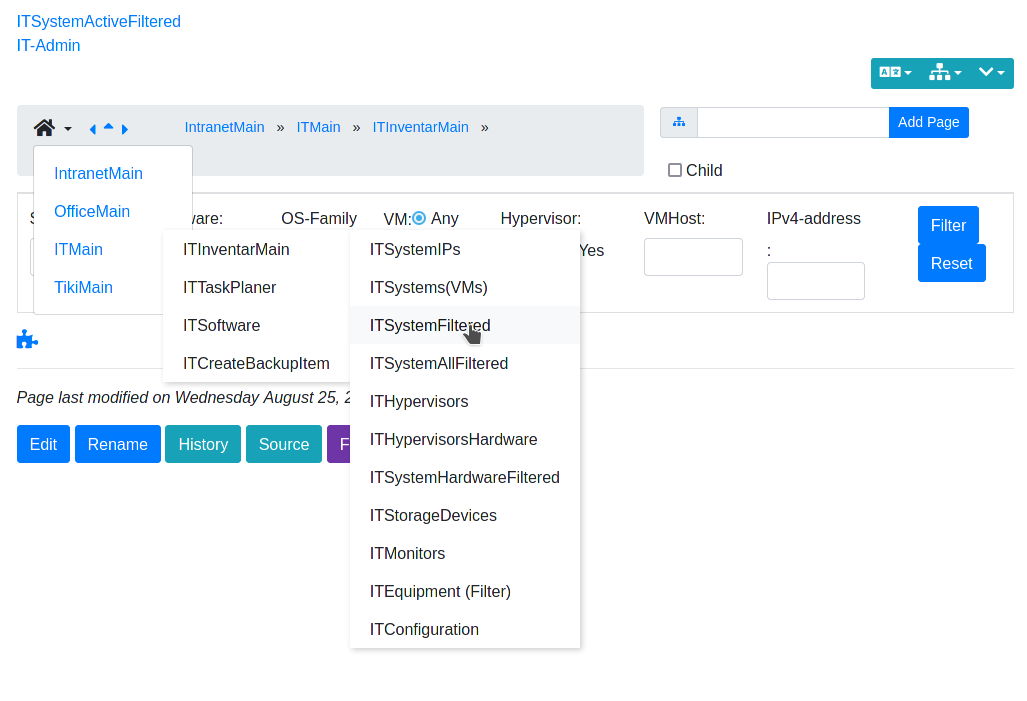Follow ITMain breadcrumb link
This screenshot has width=1027, height=701.
318,127
